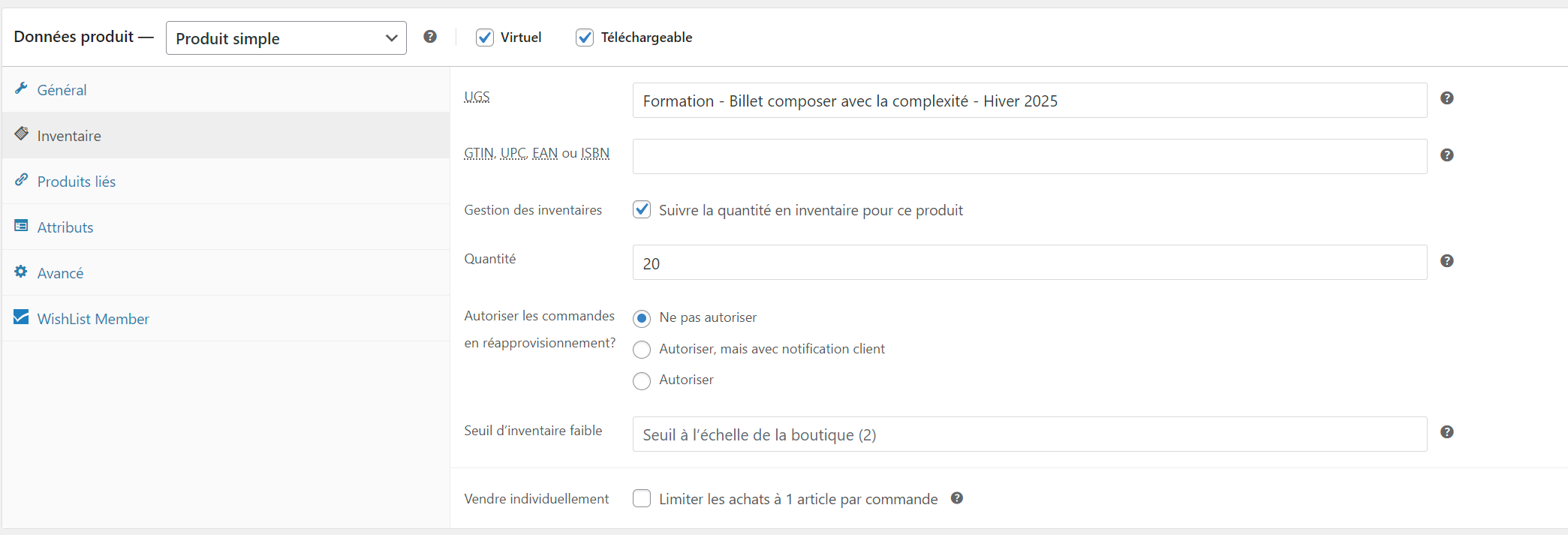The width and height of the screenshot is (1568, 535).
Task: Uncheck the Téléchargeable checkbox
Action: click(x=585, y=38)
